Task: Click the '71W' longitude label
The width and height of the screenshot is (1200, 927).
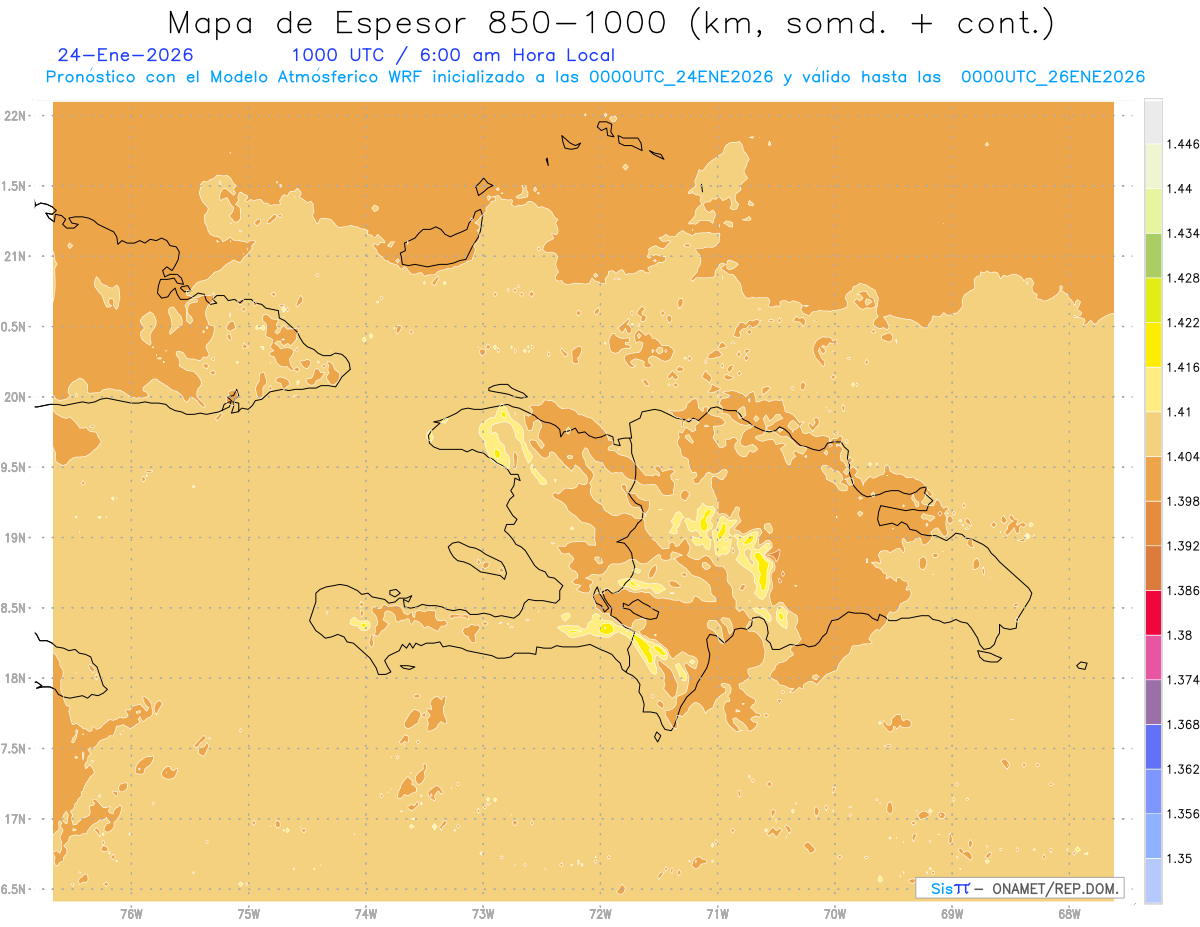Action: pyautogui.click(x=717, y=913)
